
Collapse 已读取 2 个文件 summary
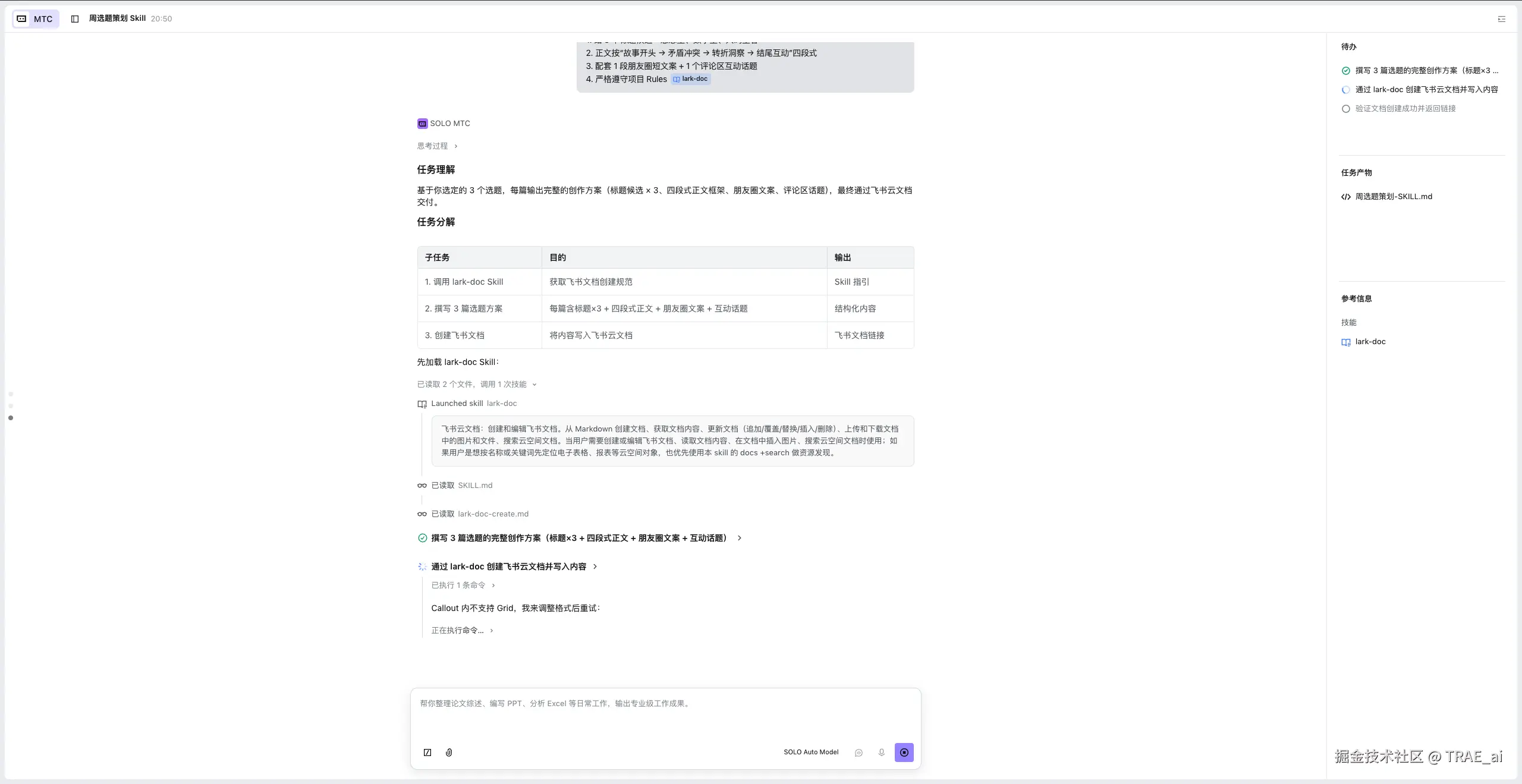(x=477, y=385)
